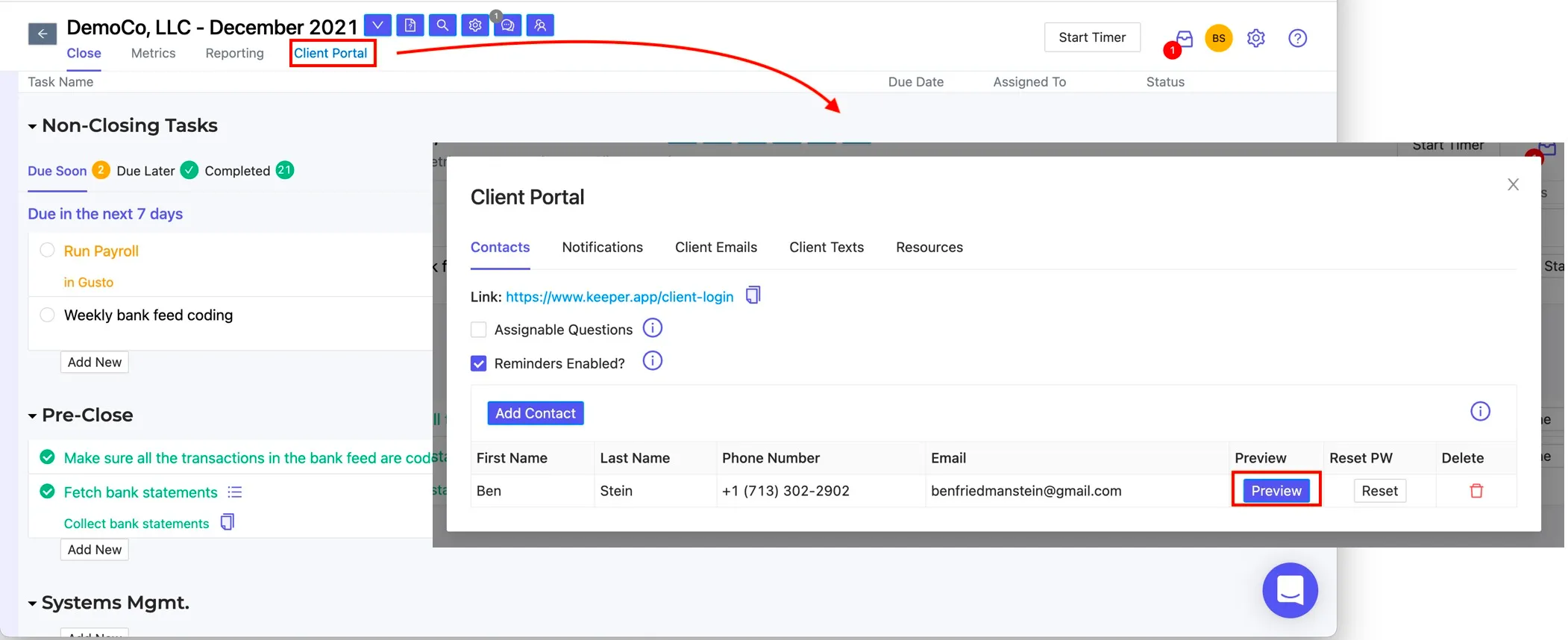Open the chat support launcher bubble
This screenshot has height=640, width=1568.
[1290, 590]
